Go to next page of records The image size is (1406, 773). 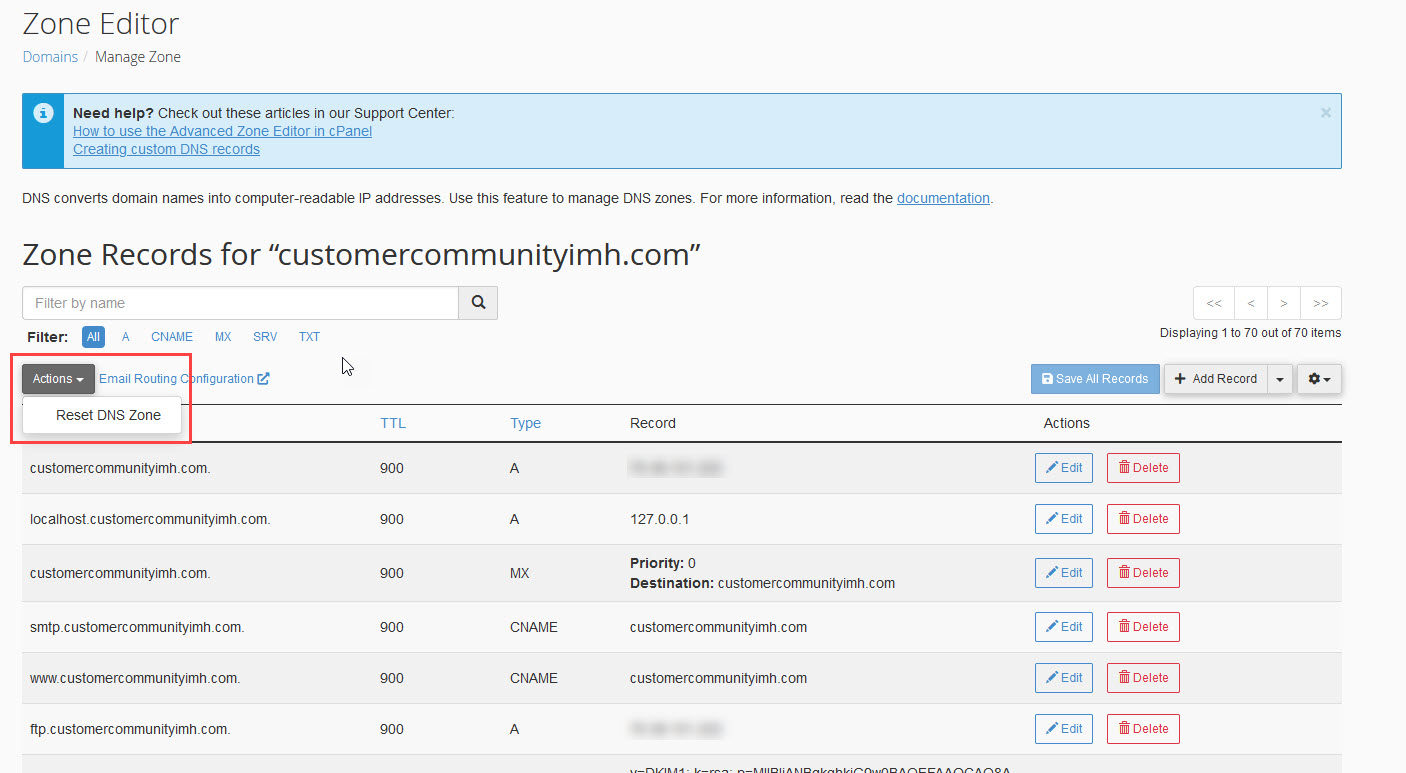click(x=1284, y=303)
